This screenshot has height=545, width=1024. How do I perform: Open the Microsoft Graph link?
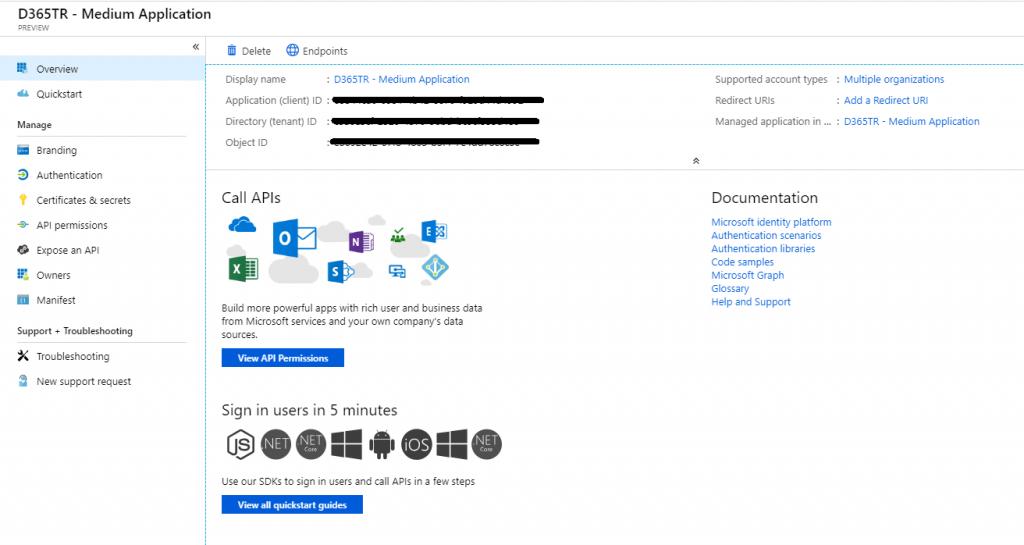[748, 275]
